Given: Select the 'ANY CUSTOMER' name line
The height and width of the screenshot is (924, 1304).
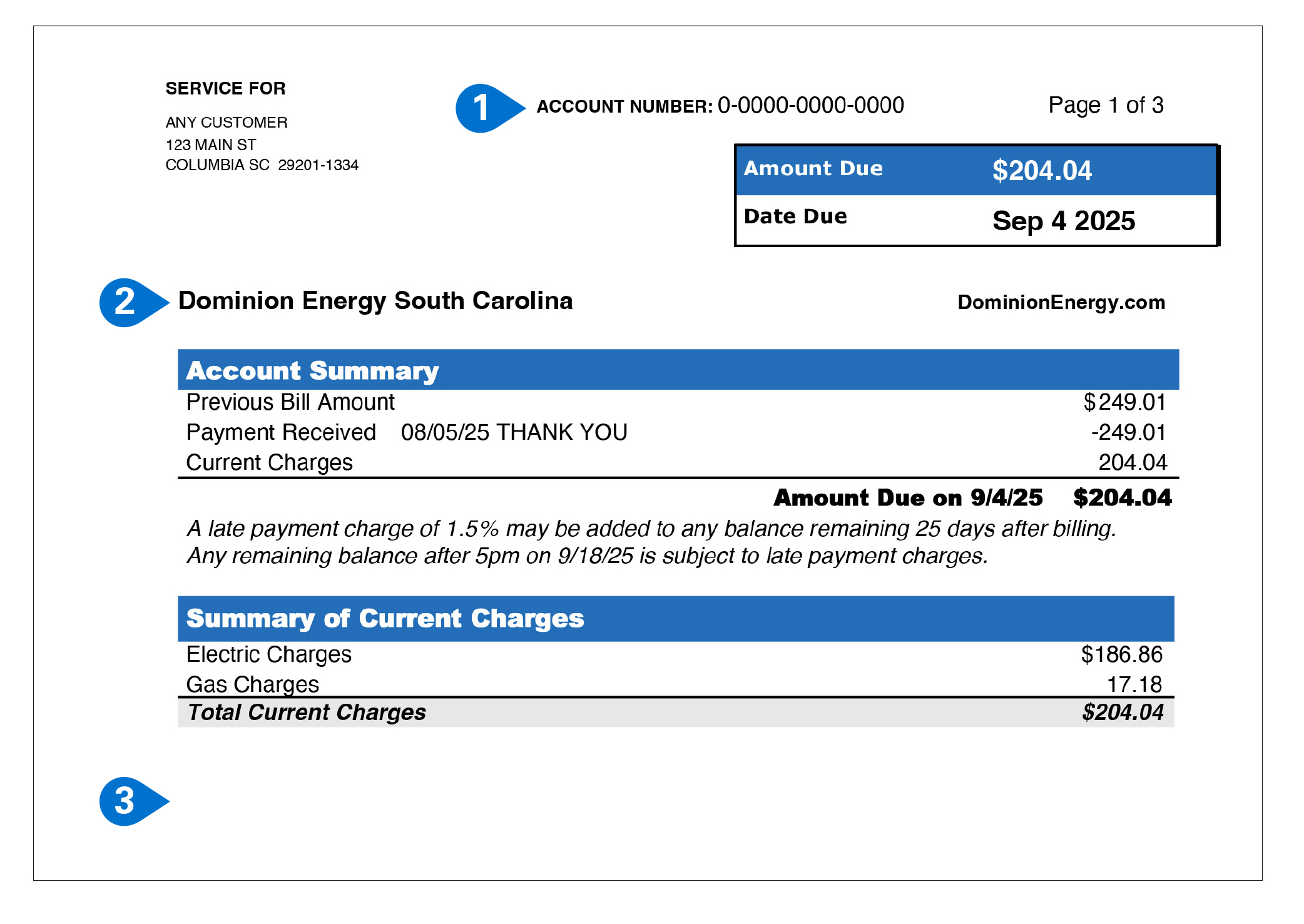Looking at the screenshot, I should 227,123.
